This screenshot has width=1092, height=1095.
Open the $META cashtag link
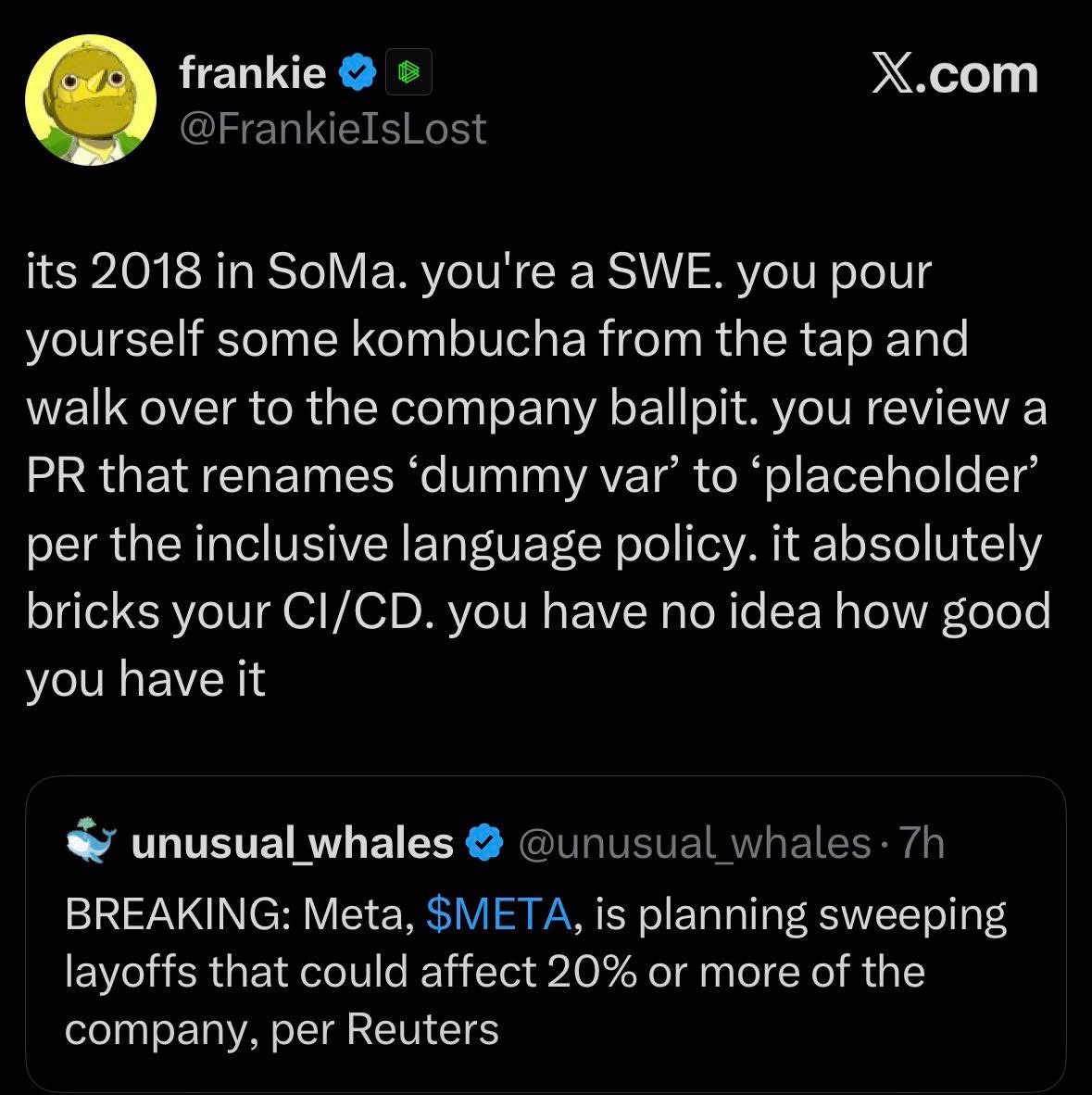coord(499,914)
